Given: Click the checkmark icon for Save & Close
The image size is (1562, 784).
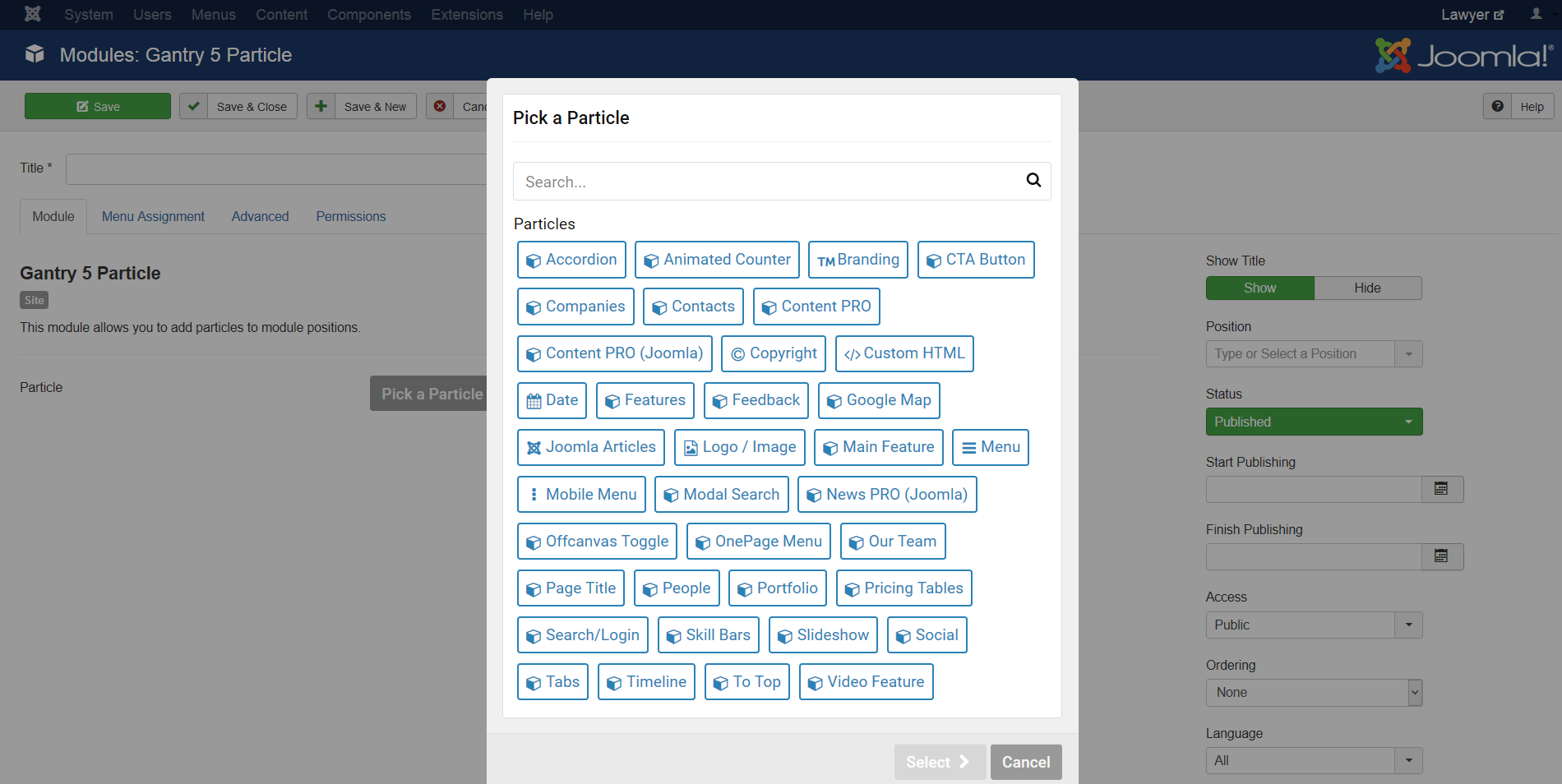Looking at the screenshot, I should pos(194,106).
